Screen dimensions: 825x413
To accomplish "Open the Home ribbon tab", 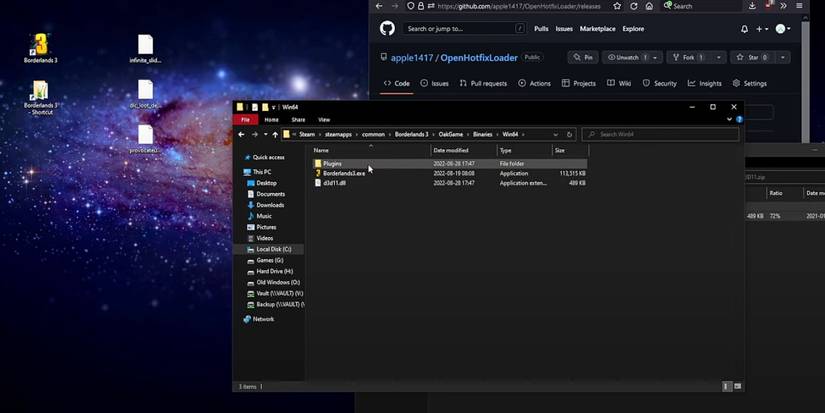I will pos(271,119).
